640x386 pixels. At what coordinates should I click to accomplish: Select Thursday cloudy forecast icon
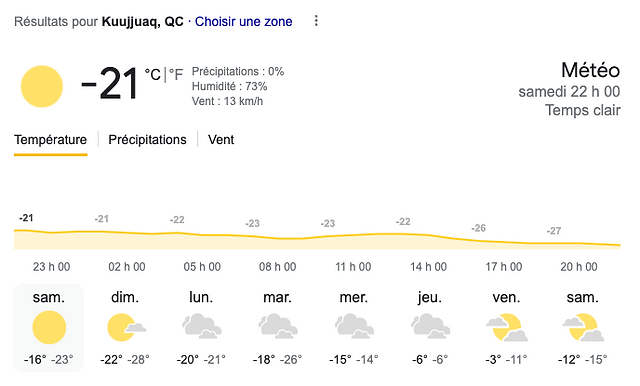430,326
